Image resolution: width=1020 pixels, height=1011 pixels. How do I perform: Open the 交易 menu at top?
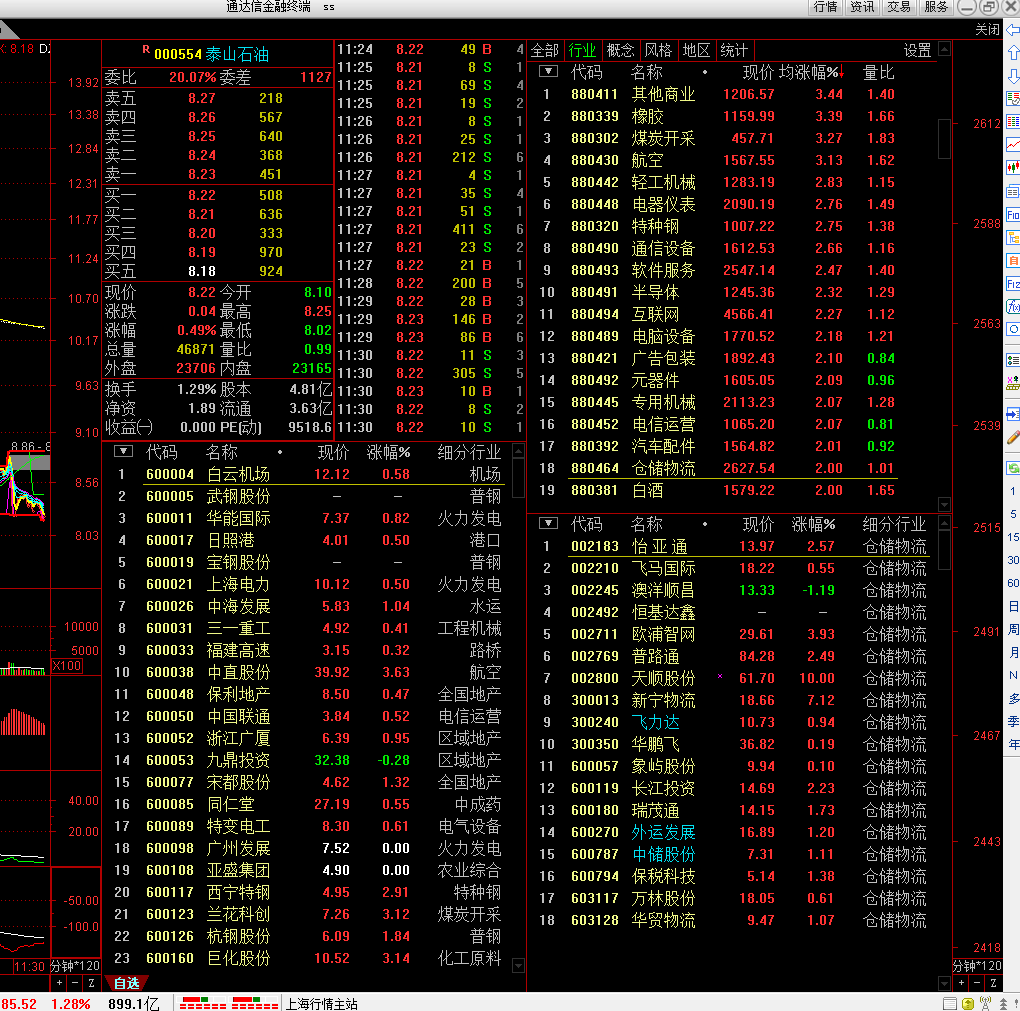point(898,7)
